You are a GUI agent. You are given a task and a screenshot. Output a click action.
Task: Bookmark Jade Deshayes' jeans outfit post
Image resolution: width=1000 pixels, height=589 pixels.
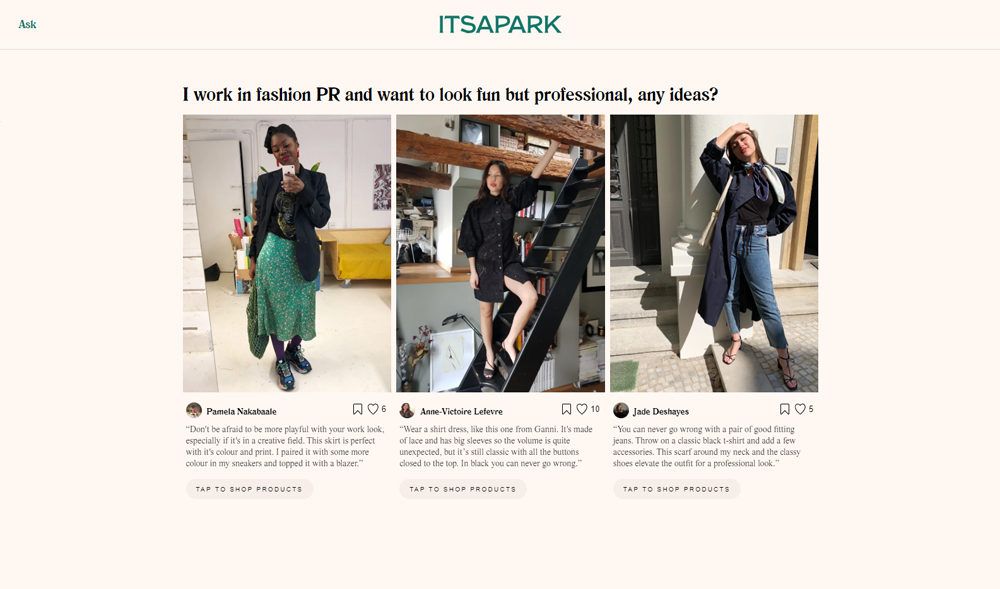click(x=784, y=409)
